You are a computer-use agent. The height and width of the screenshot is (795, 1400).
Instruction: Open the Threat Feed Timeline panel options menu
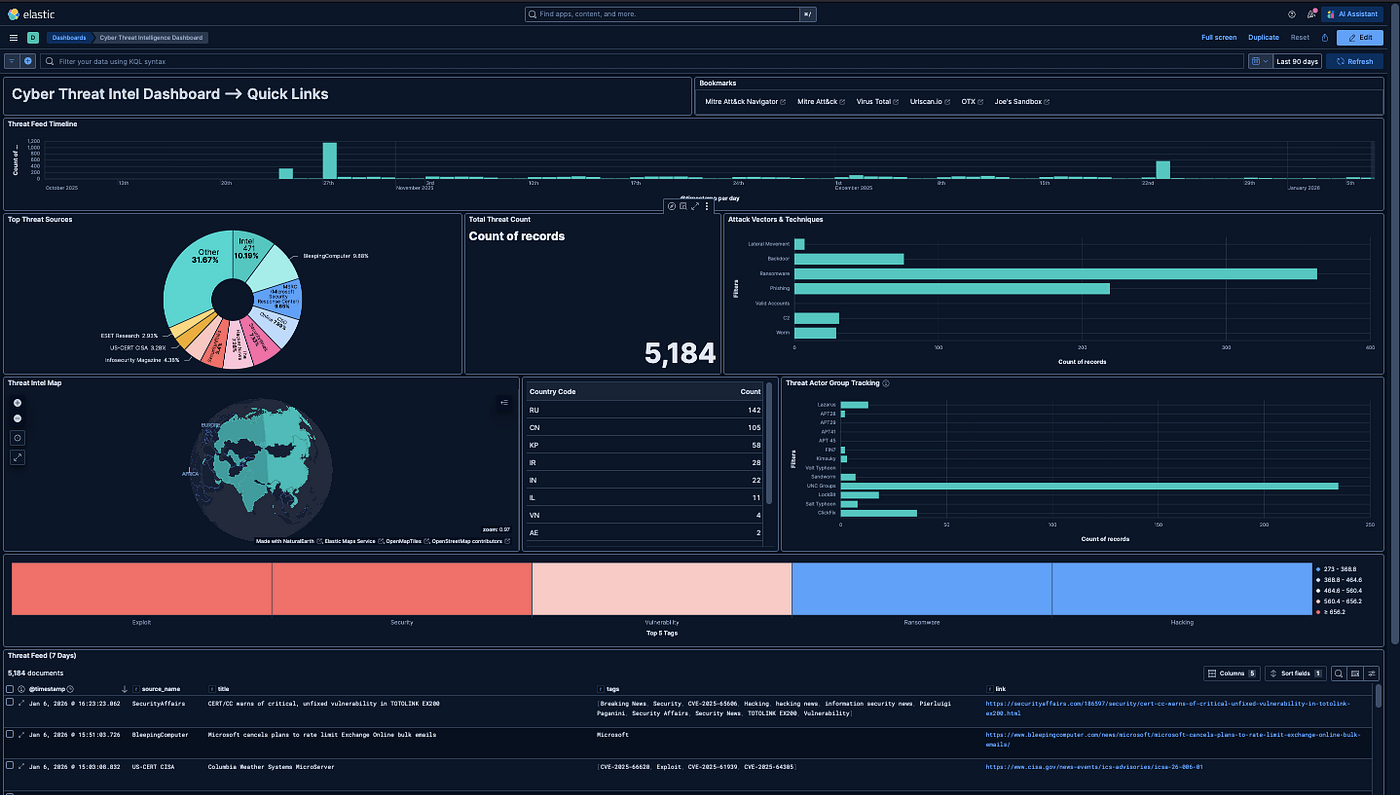(x=707, y=205)
